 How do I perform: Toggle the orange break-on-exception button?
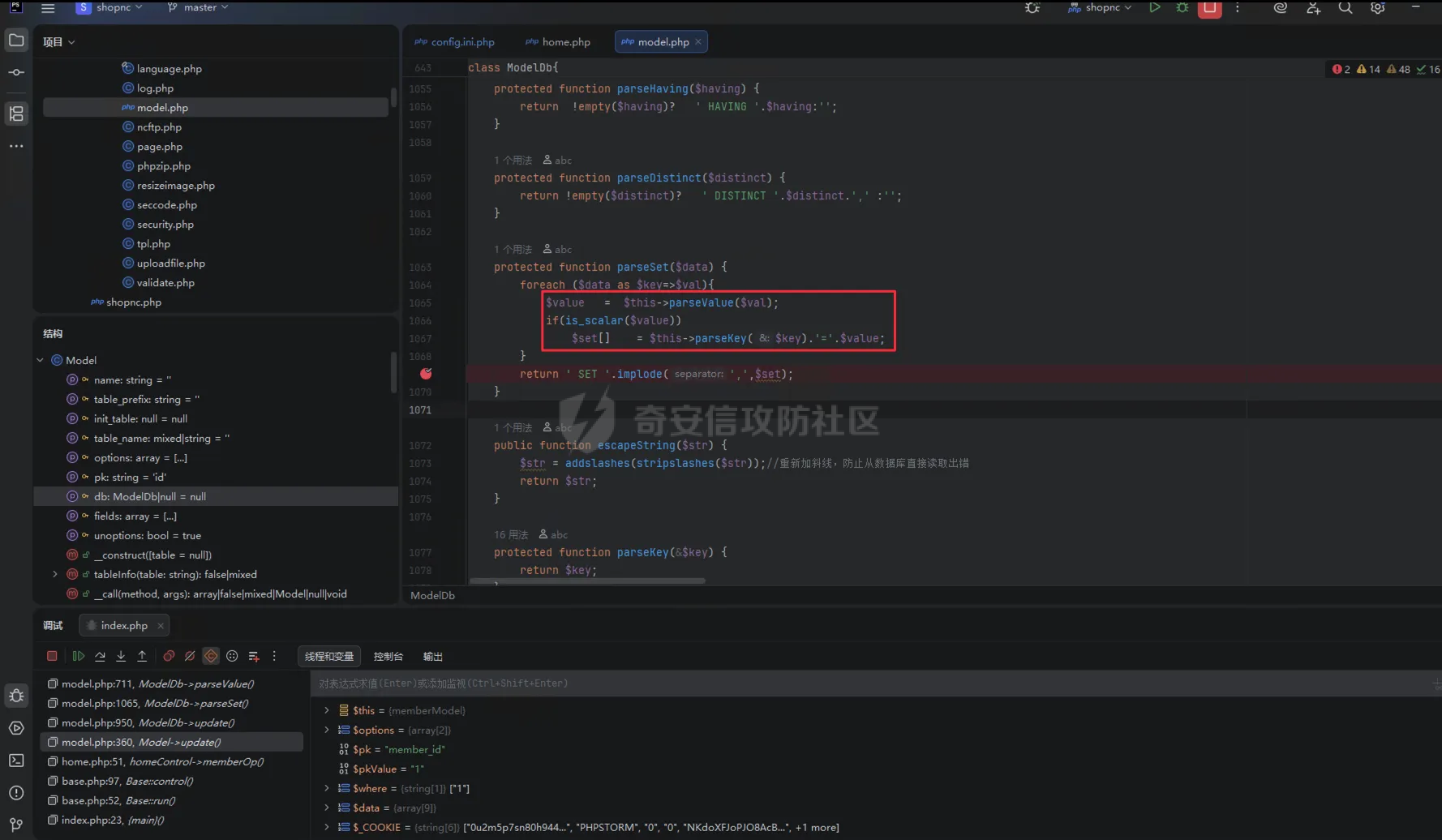[211, 656]
